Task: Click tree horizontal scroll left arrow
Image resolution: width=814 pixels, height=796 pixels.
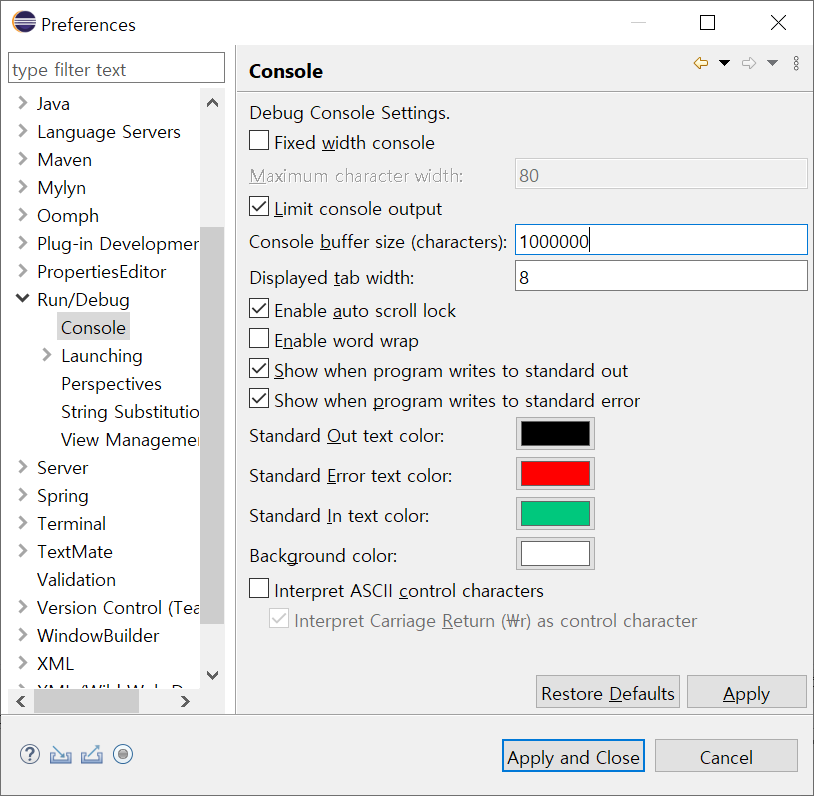Action: (21, 701)
